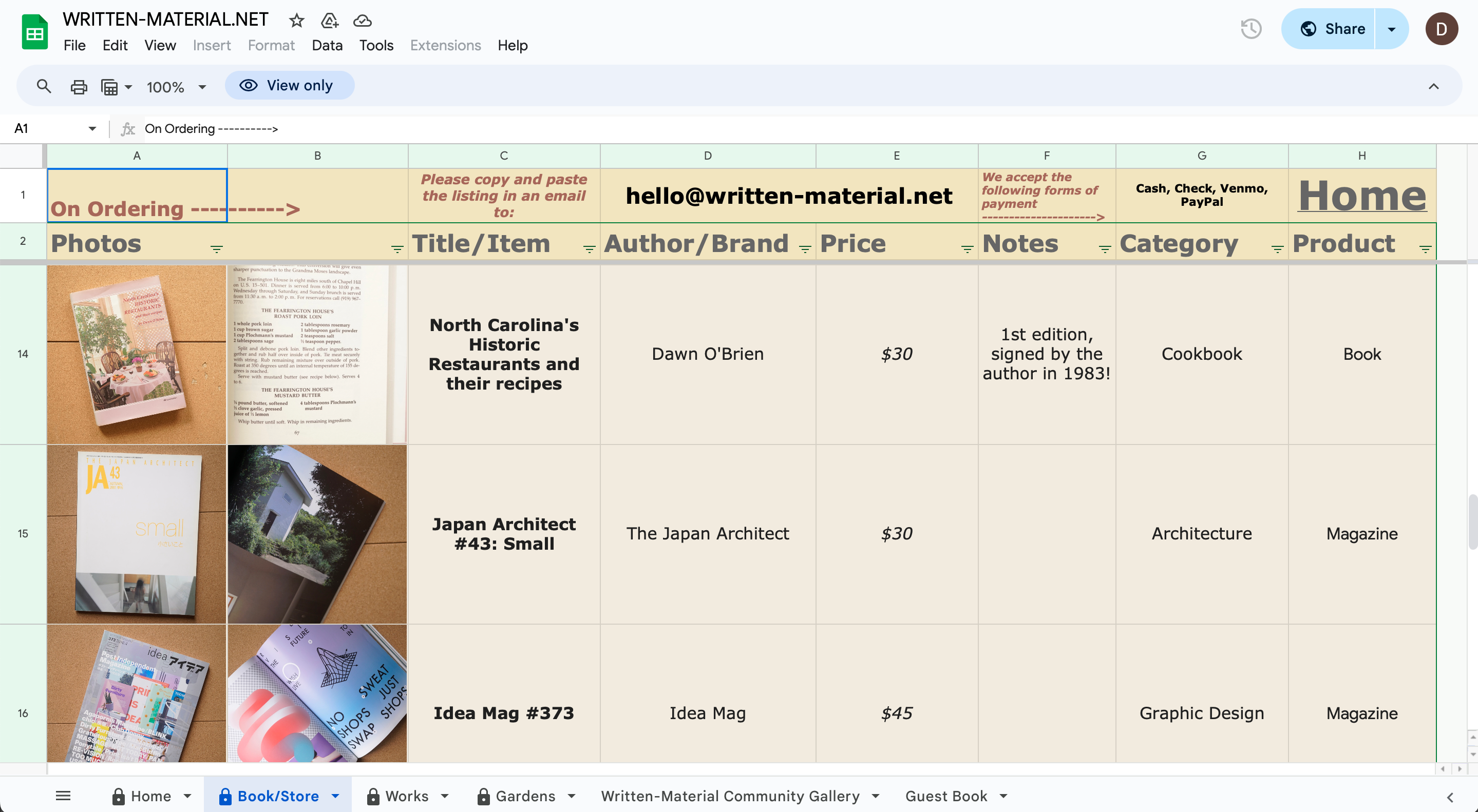
Task: Click the Home hyperlink in cell H1
Action: point(1362,196)
